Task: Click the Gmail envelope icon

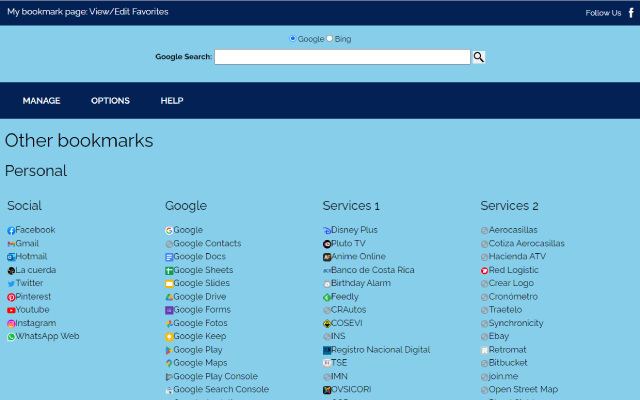Action: point(11,244)
